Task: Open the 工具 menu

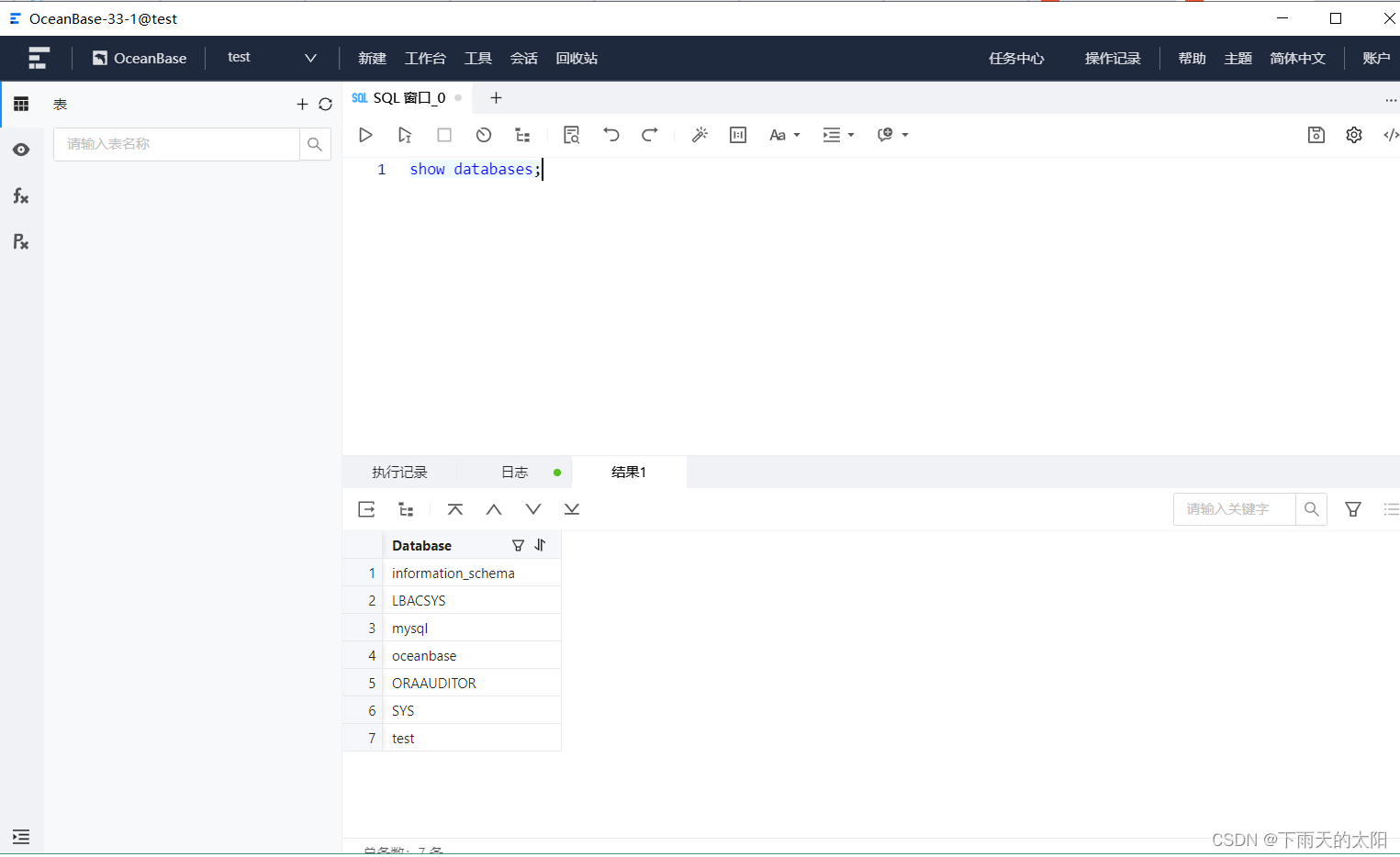Action: click(478, 58)
